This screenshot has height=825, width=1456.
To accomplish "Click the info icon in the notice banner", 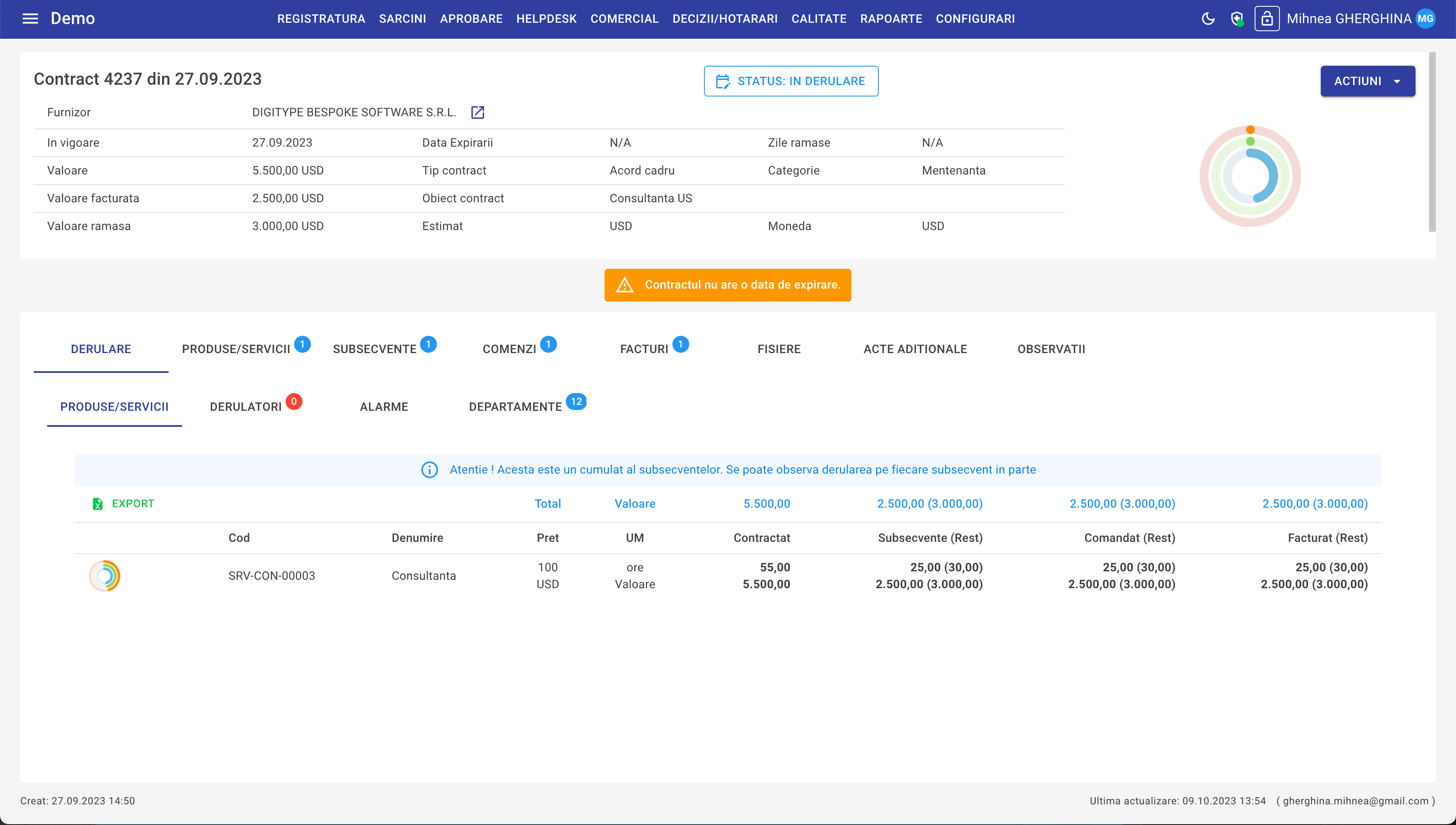I will [x=429, y=470].
